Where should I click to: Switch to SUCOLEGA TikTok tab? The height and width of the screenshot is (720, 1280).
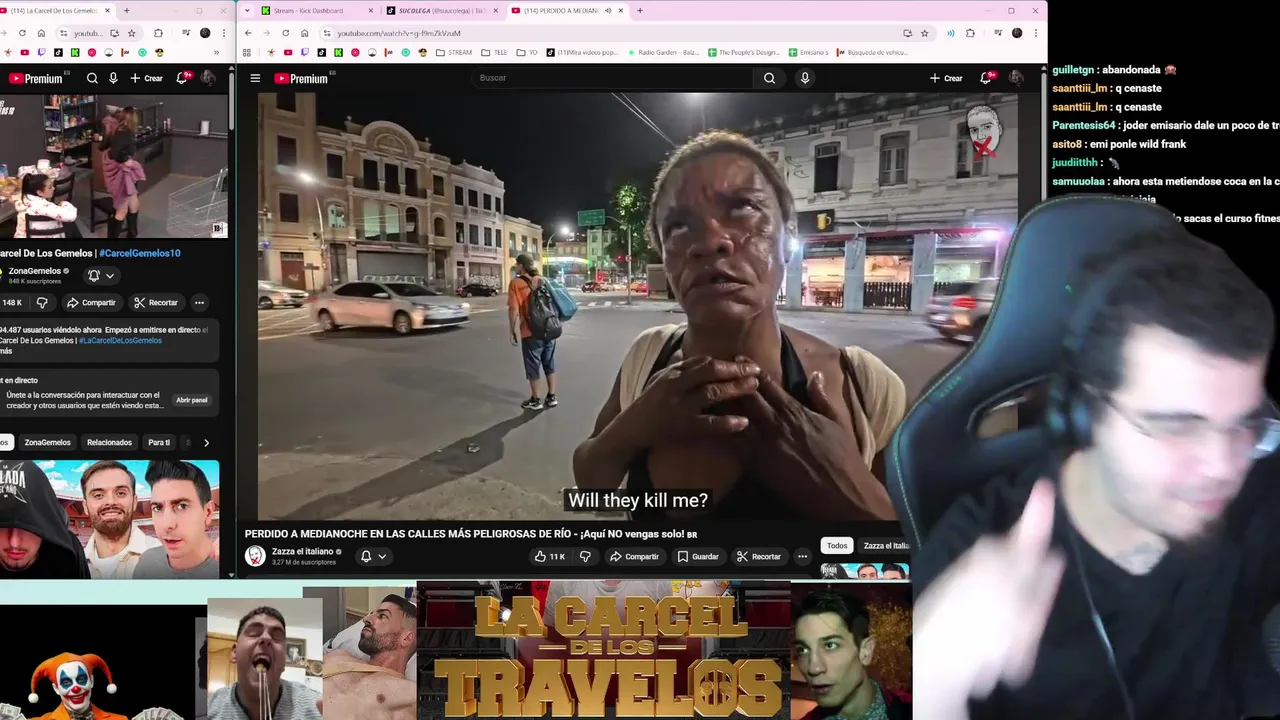440,10
